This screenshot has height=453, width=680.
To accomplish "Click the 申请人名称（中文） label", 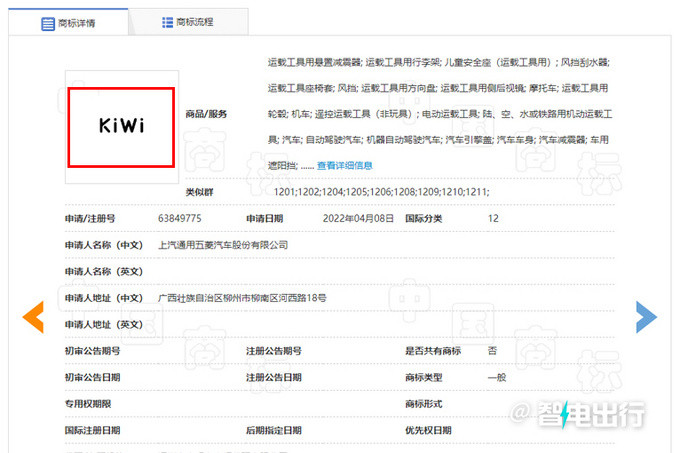I will pos(104,245).
